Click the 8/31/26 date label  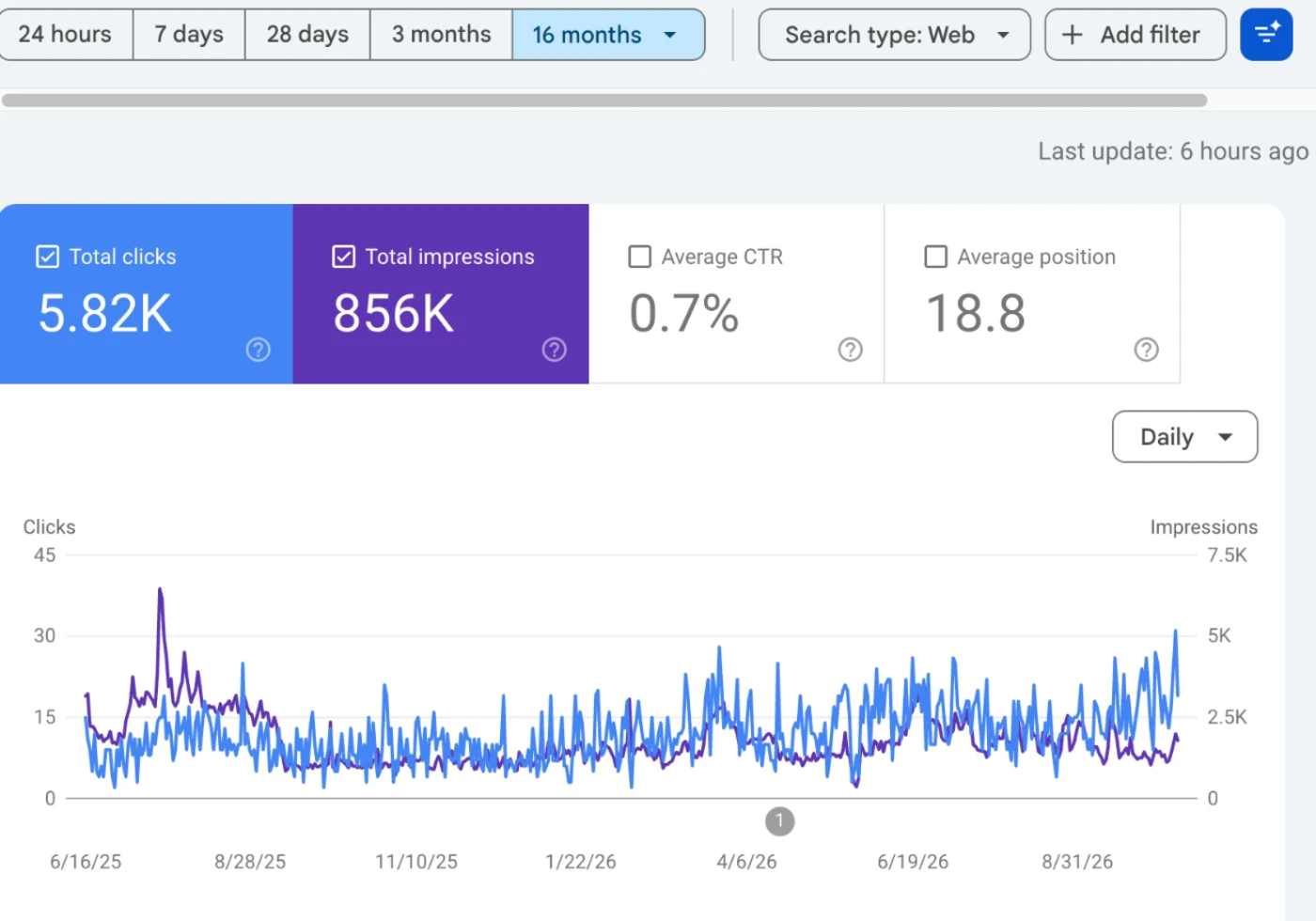point(1077,862)
